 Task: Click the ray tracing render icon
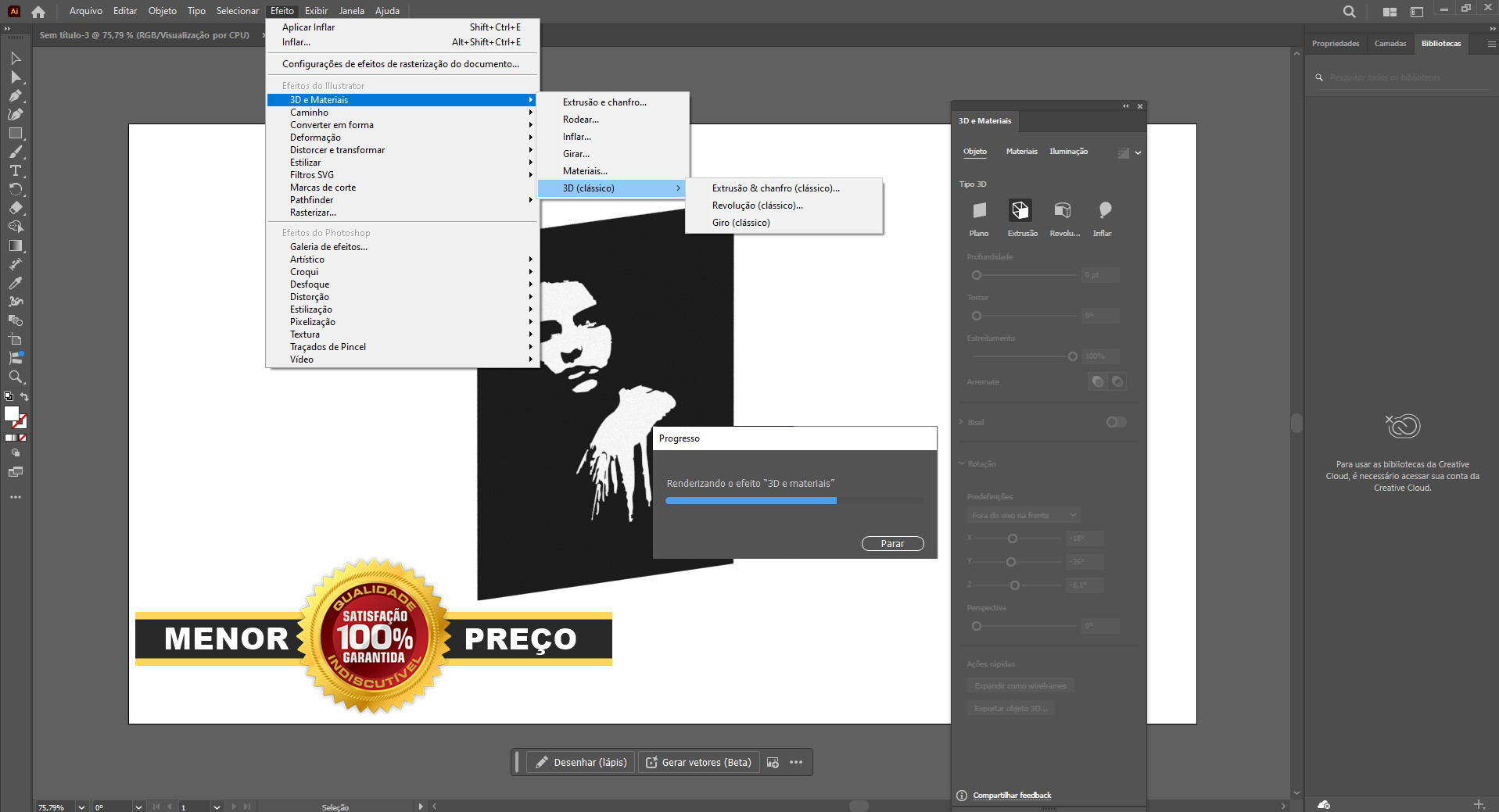1124,153
